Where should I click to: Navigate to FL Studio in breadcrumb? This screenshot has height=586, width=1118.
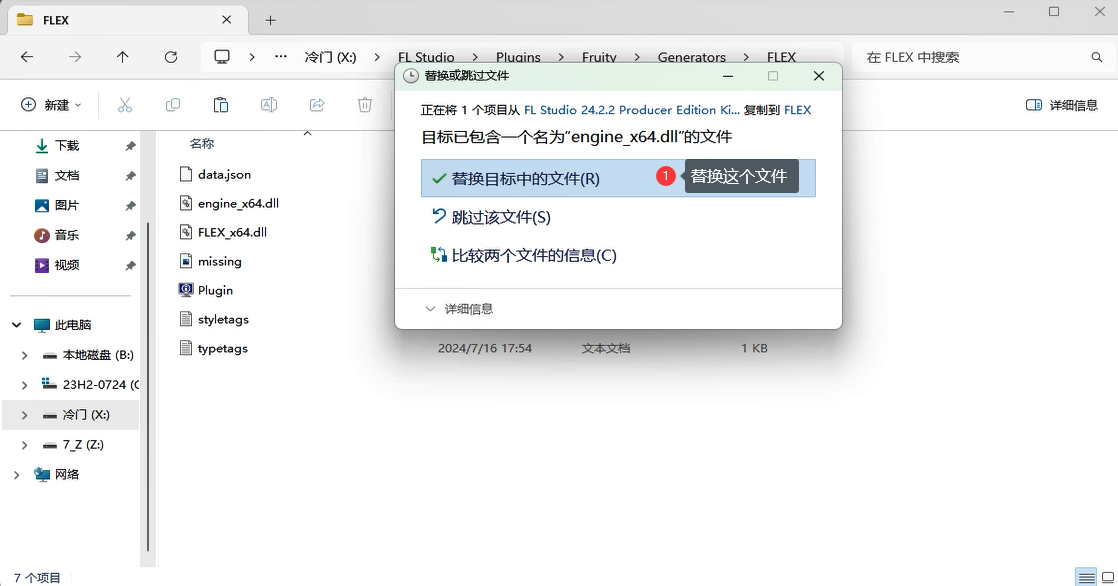[x=426, y=57]
